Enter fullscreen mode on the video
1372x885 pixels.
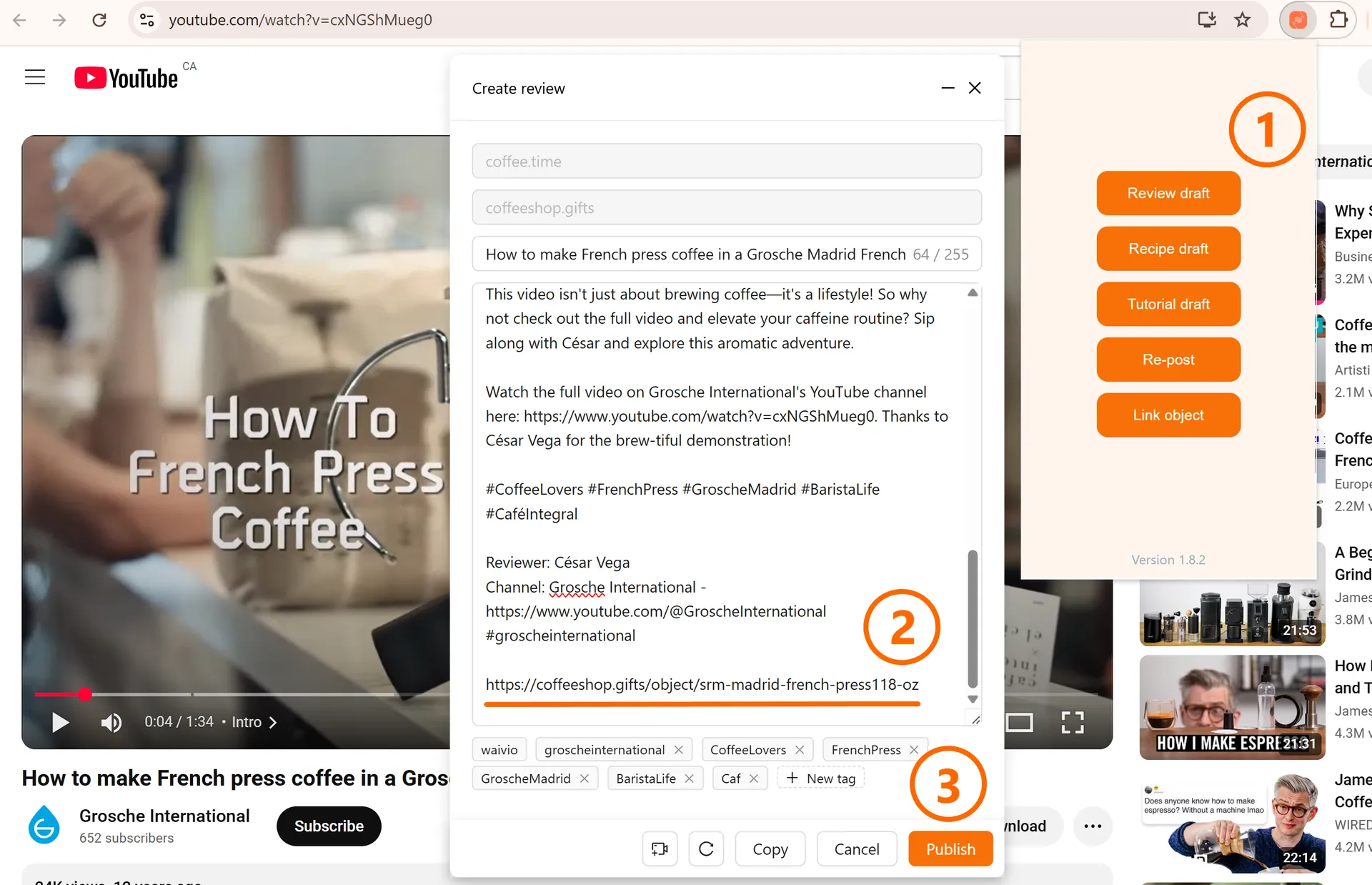[1072, 722]
